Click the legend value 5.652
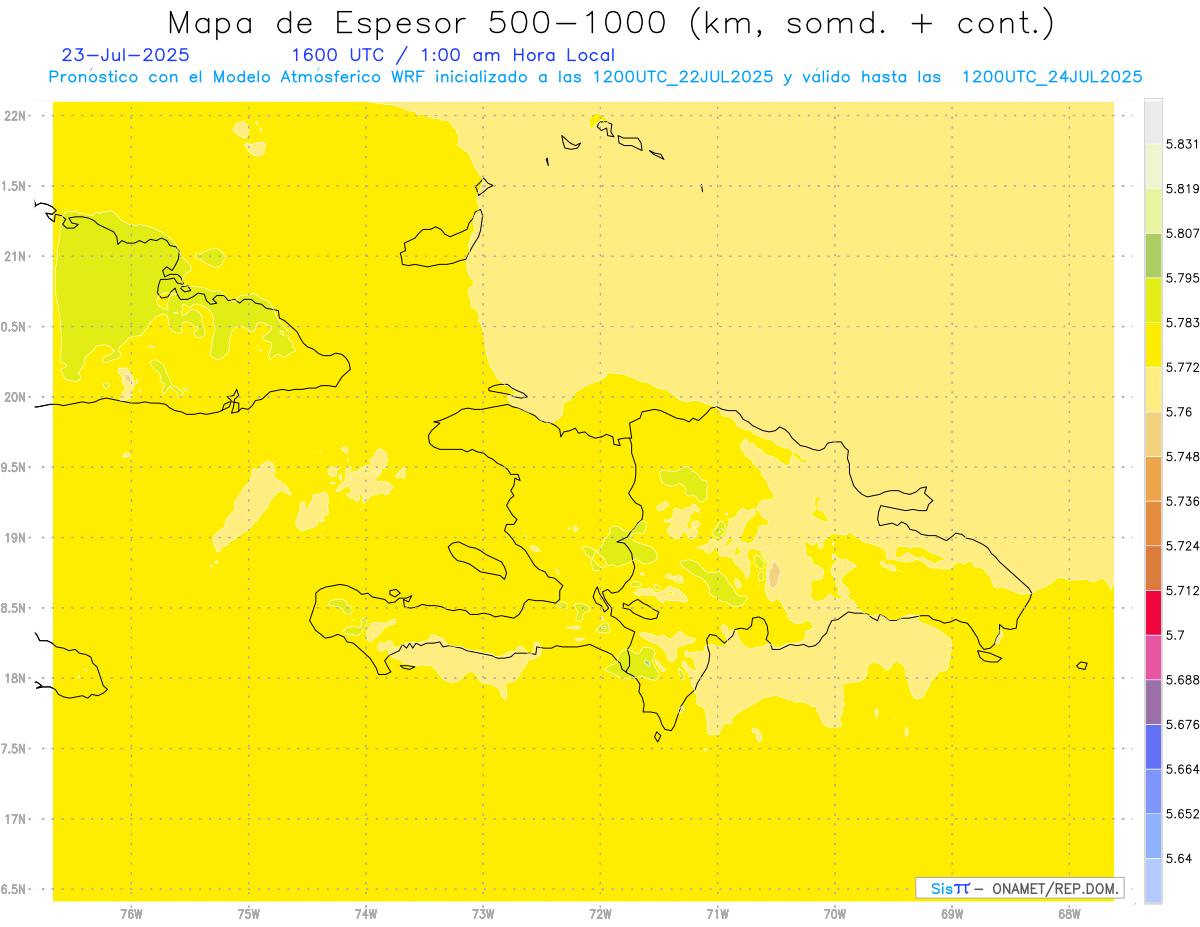 [1183, 814]
